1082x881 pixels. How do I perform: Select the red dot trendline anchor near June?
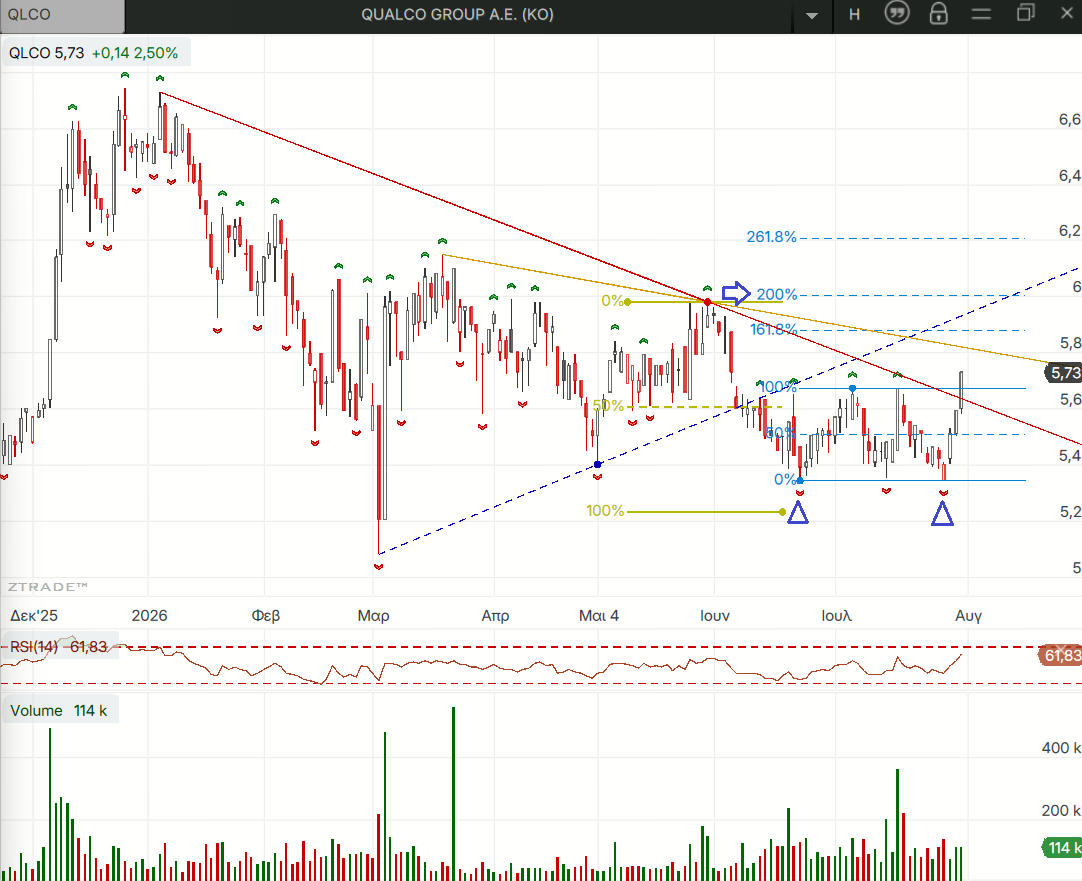click(x=707, y=302)
